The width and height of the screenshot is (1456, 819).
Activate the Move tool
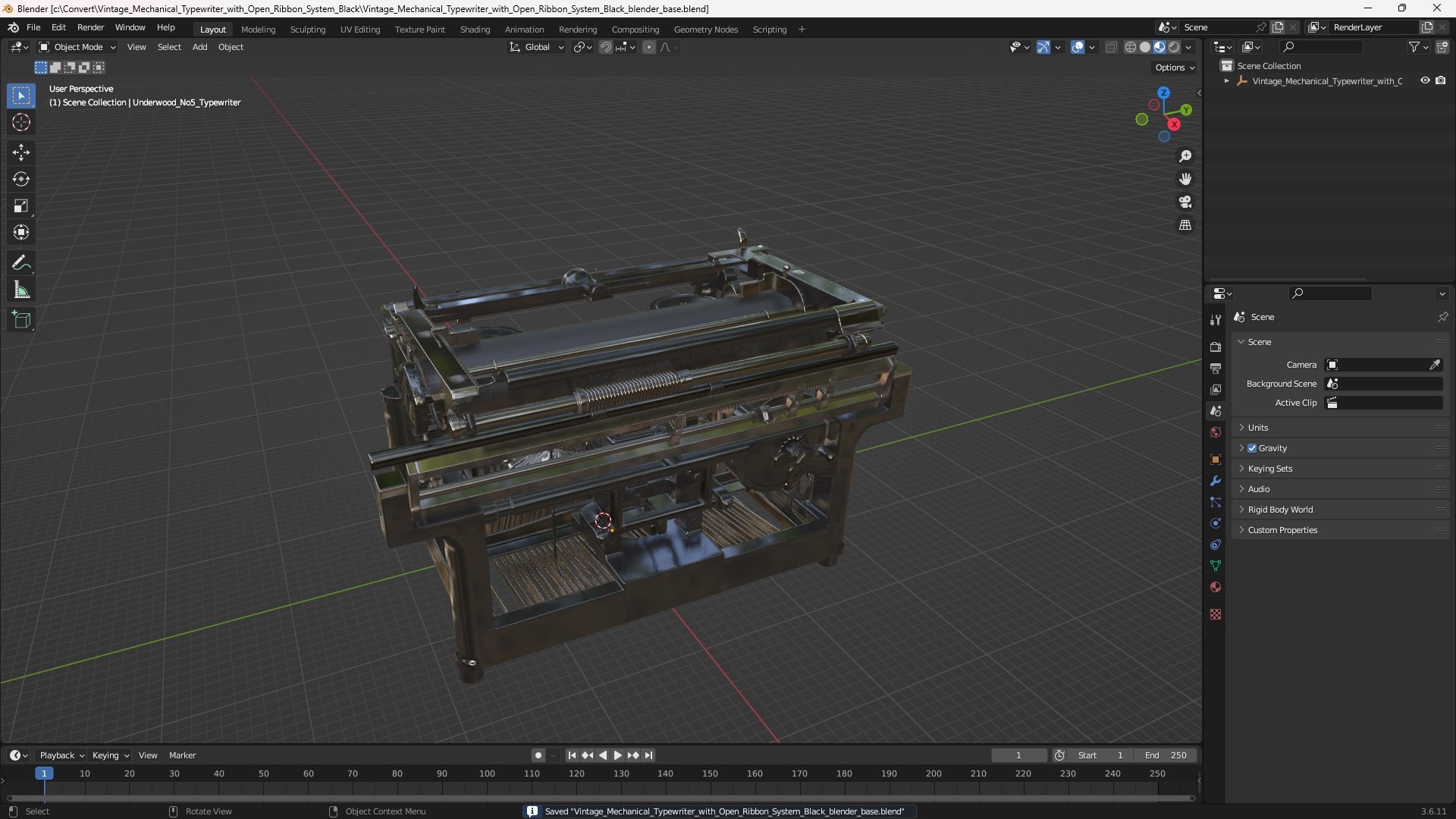[21, 152]
